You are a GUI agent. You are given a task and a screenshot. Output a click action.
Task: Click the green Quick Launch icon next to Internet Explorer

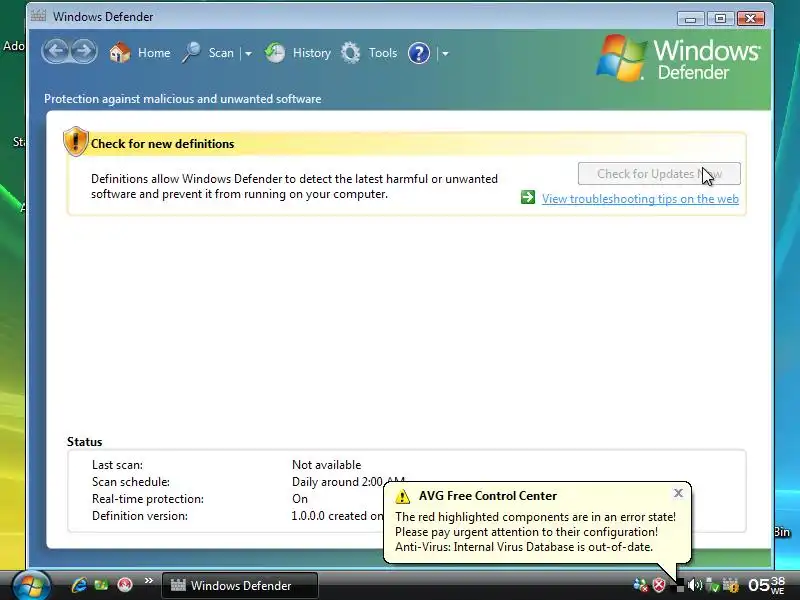(x=102, y=585)
